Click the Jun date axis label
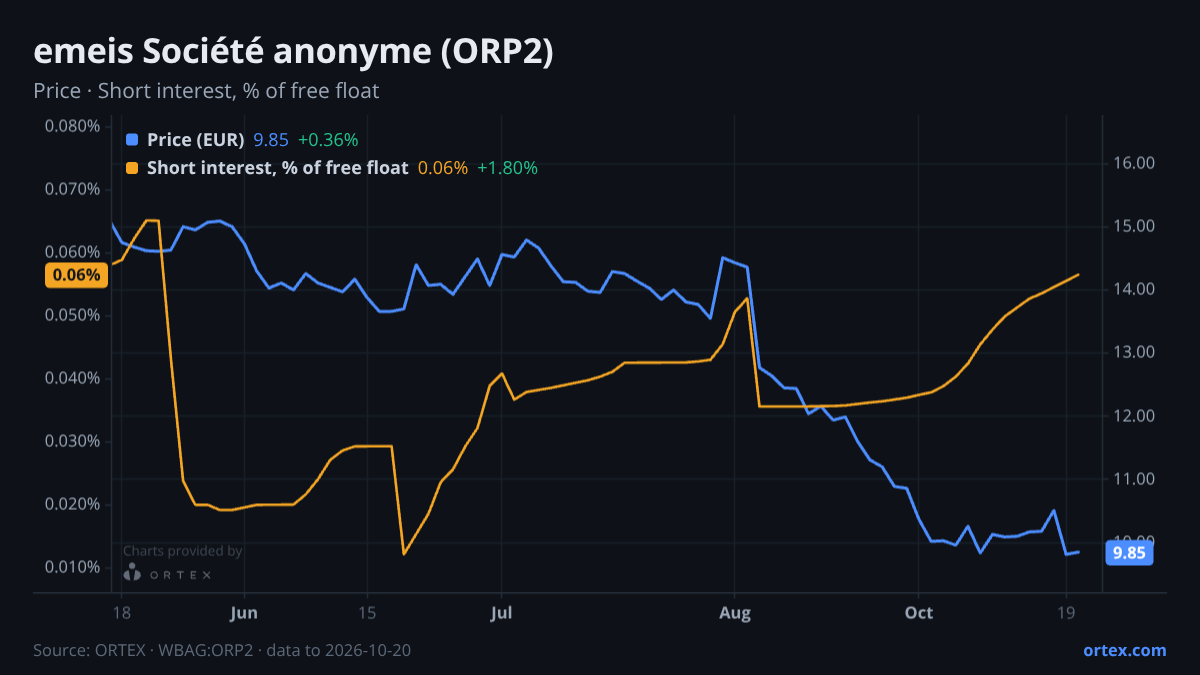Viewport: 1200px width, 675px height. [x=244, y=612]
